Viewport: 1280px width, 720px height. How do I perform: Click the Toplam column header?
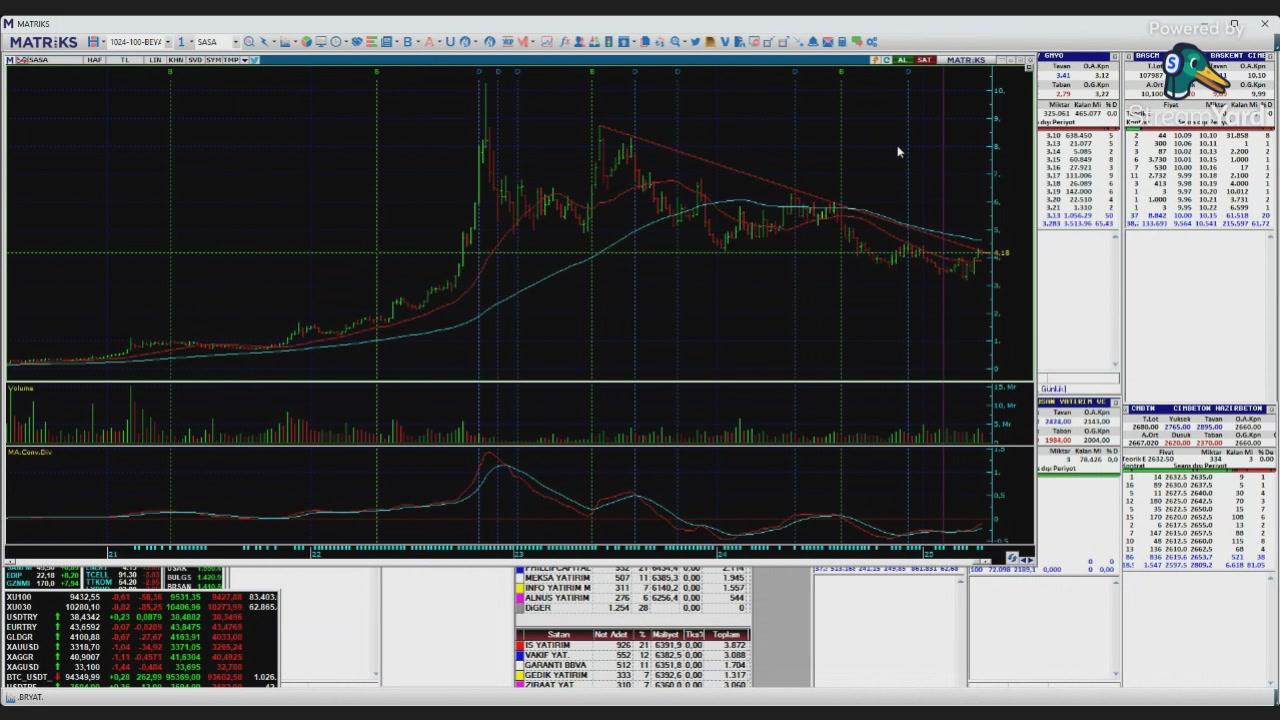pyautogui.click(x=727, y=634)
